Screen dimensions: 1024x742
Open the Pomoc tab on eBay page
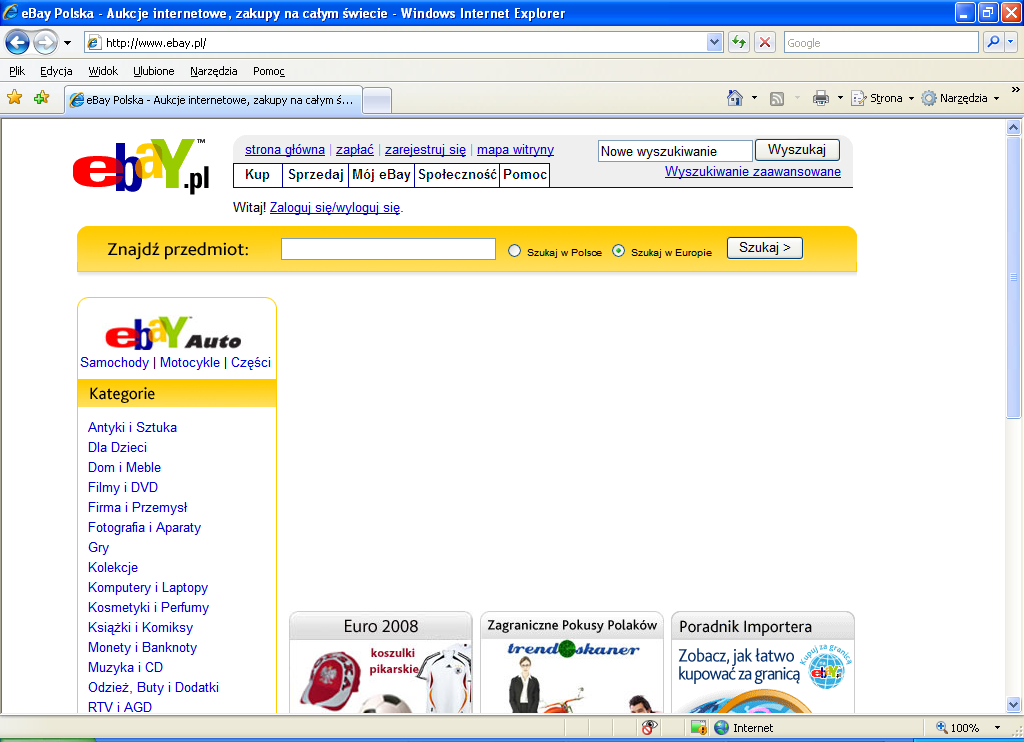point(524,174)
